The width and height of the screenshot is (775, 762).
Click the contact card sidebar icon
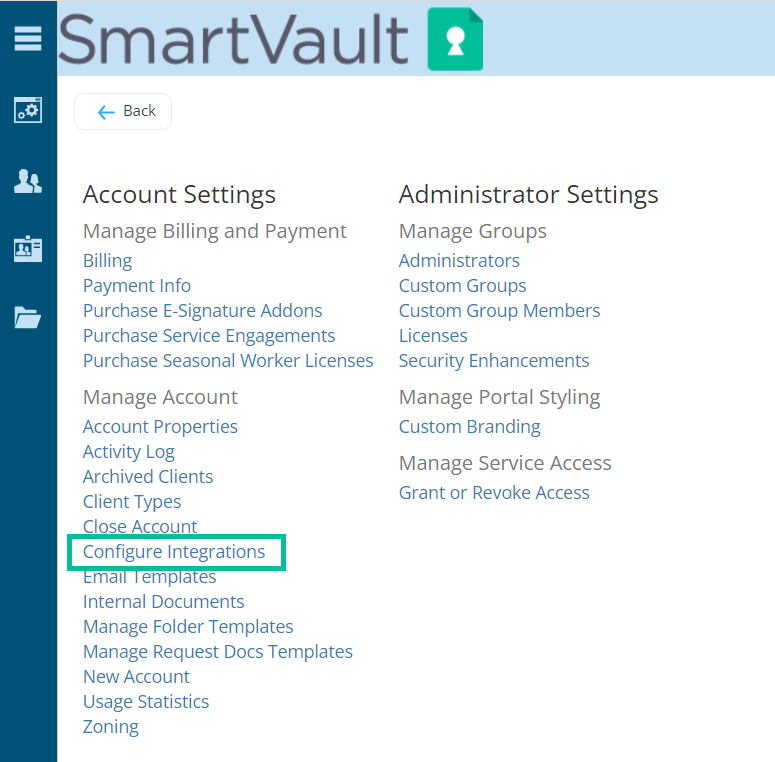coord(28,249)
